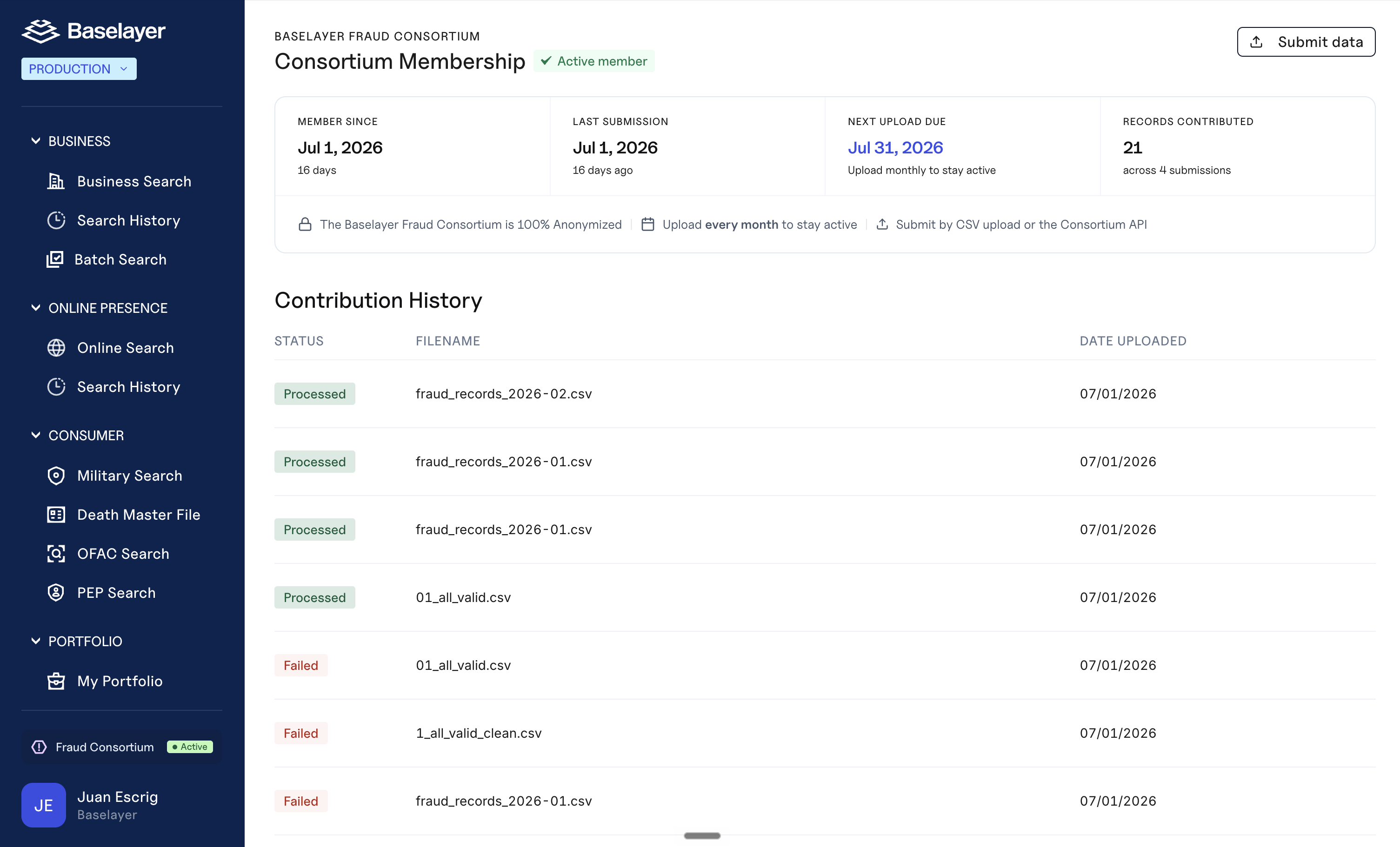Click the Processed badge for fraud_records_2026-02.csv
Screen dimensions: 1400x847
(x=315, y=394)
